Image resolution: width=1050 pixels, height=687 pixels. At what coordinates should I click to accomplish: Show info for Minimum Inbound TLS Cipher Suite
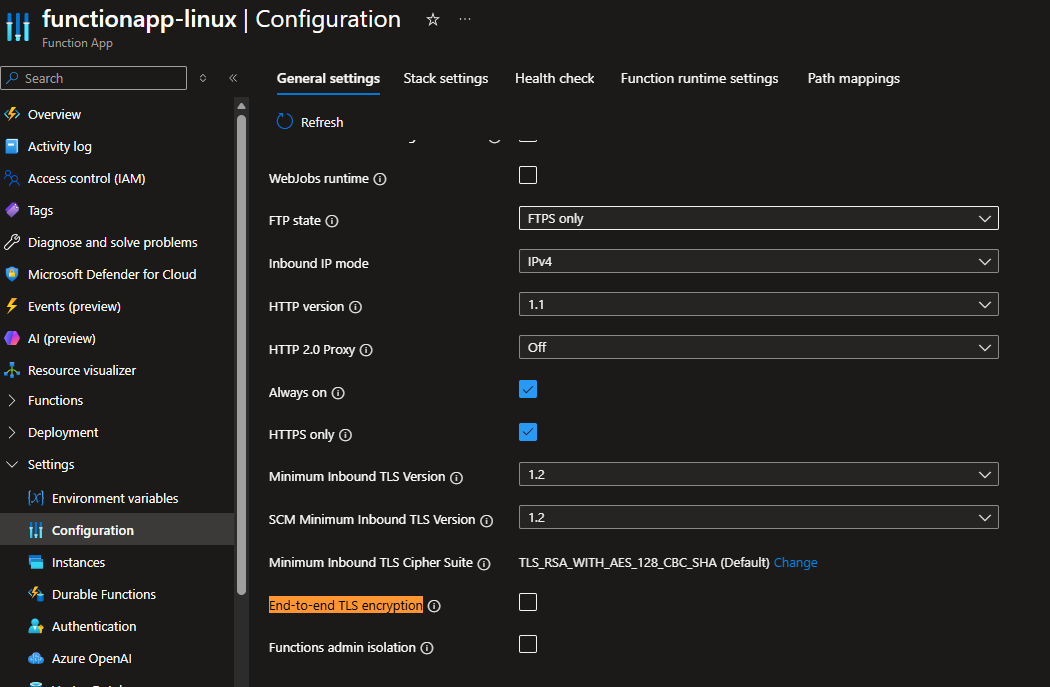[483, 564]
